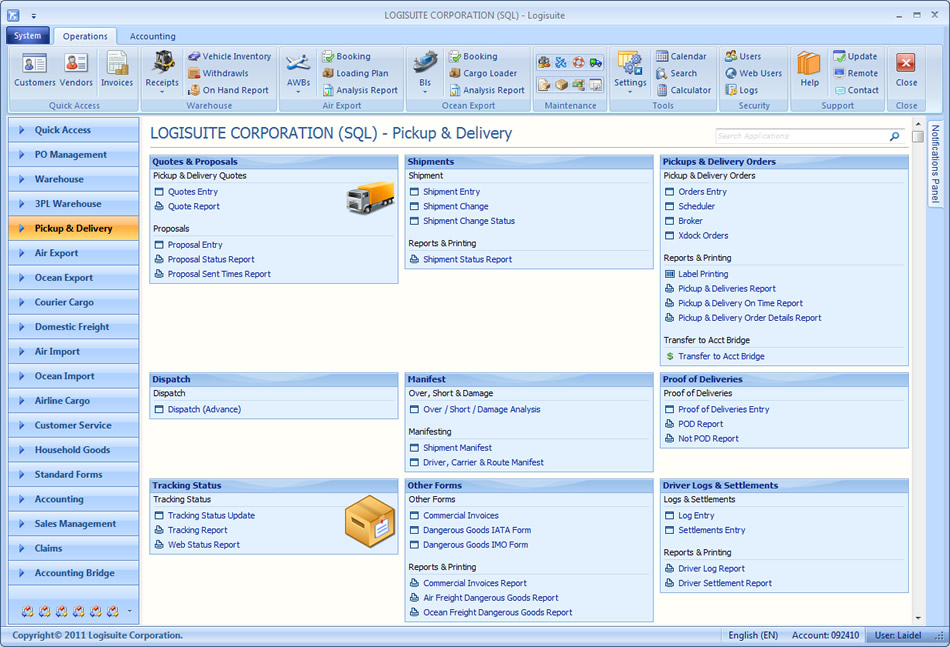This screenshot has height=647, width=950.
Task: Open Contact support
Action: pos(856,90)
